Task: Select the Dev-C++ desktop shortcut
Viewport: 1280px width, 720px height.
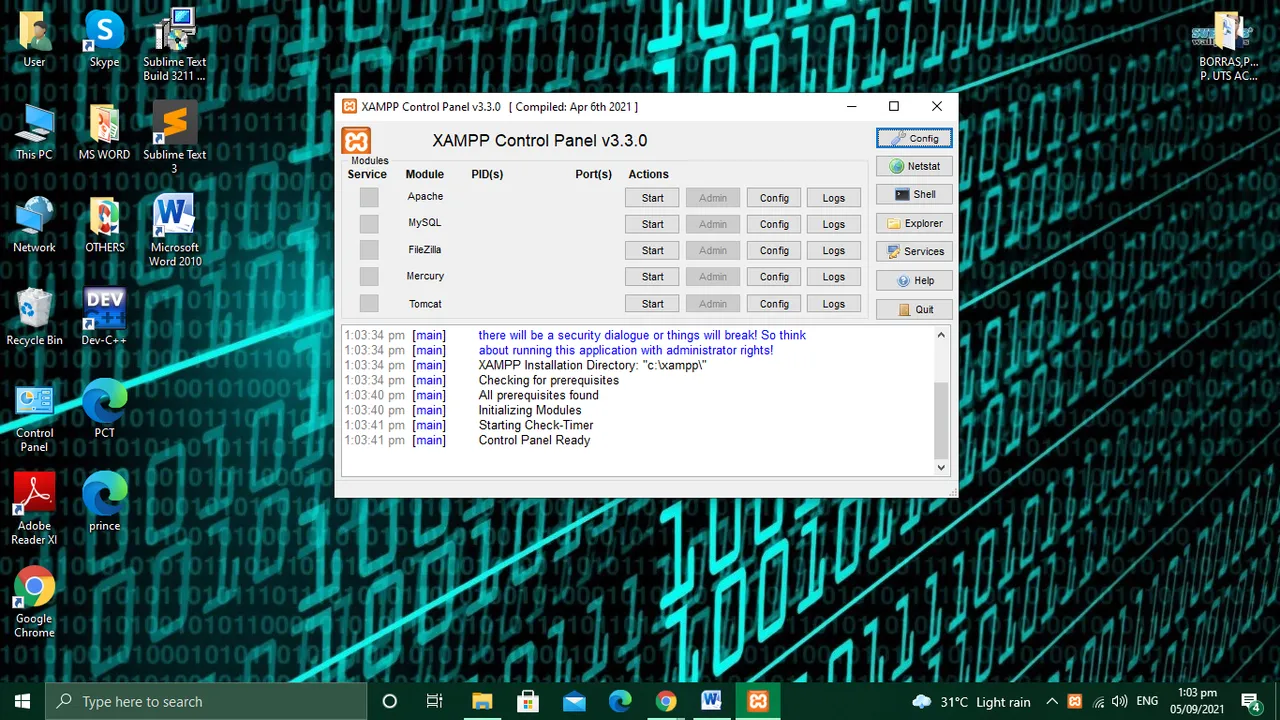Action: point(104,318)
